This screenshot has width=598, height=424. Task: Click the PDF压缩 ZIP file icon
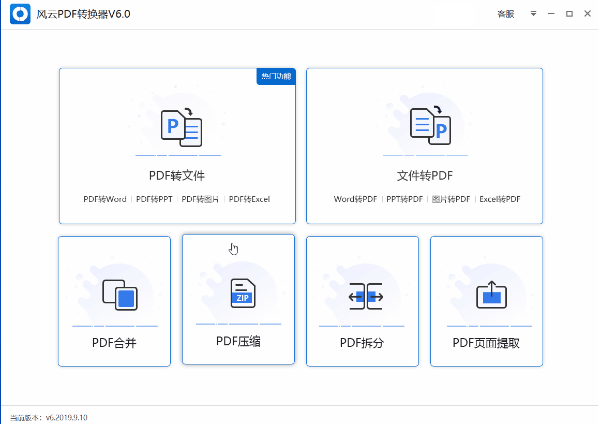click(243, 293)
